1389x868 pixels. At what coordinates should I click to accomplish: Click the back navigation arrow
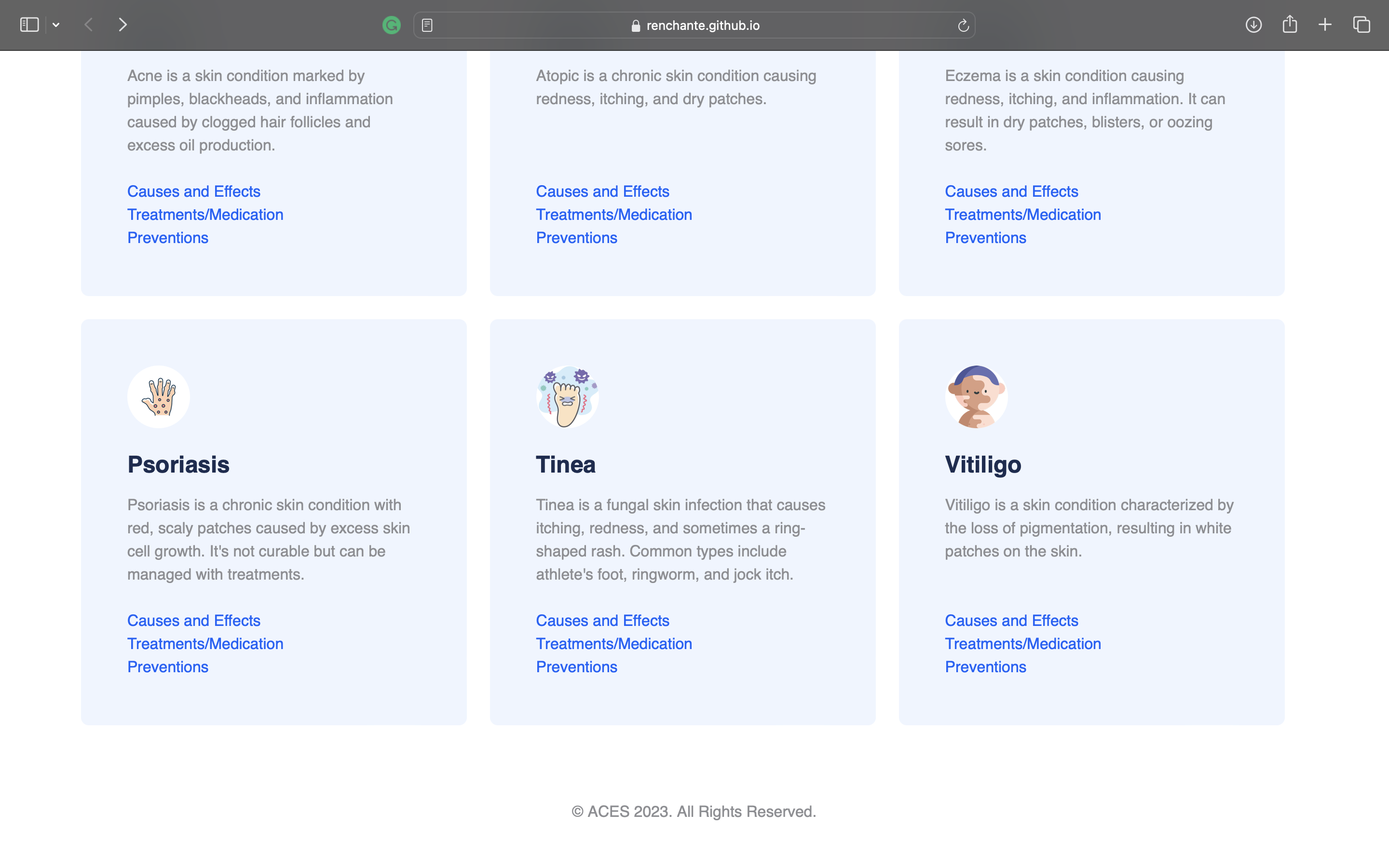[x=88, y=25]
